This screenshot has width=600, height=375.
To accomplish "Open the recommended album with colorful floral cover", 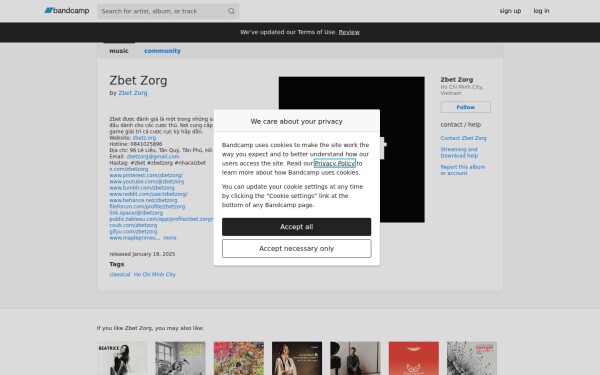I will [x=239, y=358].
